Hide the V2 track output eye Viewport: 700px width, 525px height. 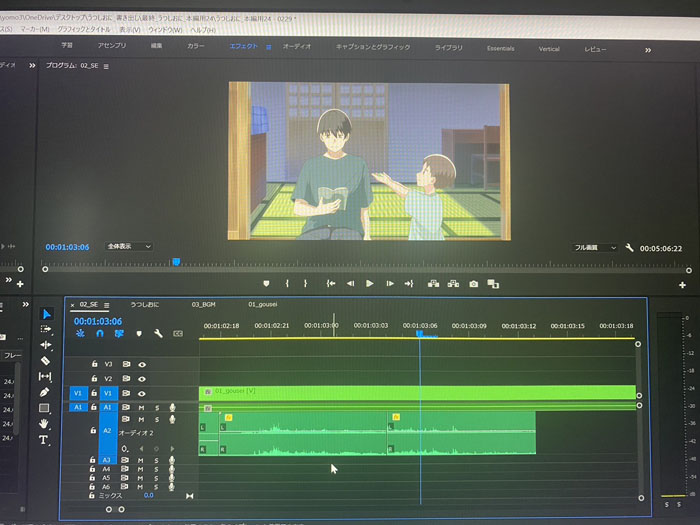[142, 379]
